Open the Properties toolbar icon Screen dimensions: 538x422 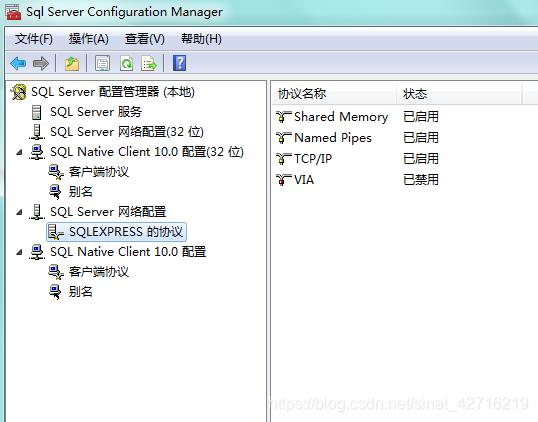pos(103,63)
